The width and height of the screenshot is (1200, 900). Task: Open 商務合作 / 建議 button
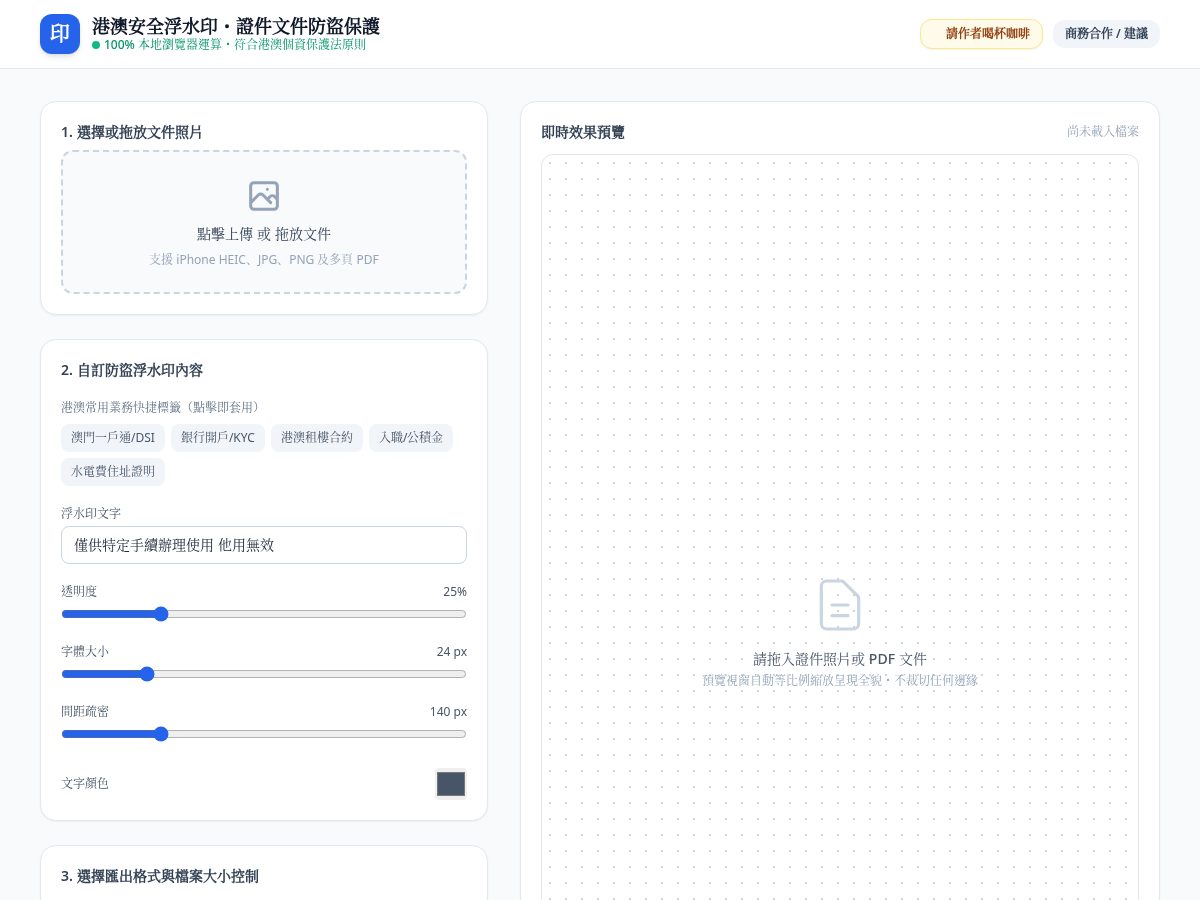[1106, 34]
